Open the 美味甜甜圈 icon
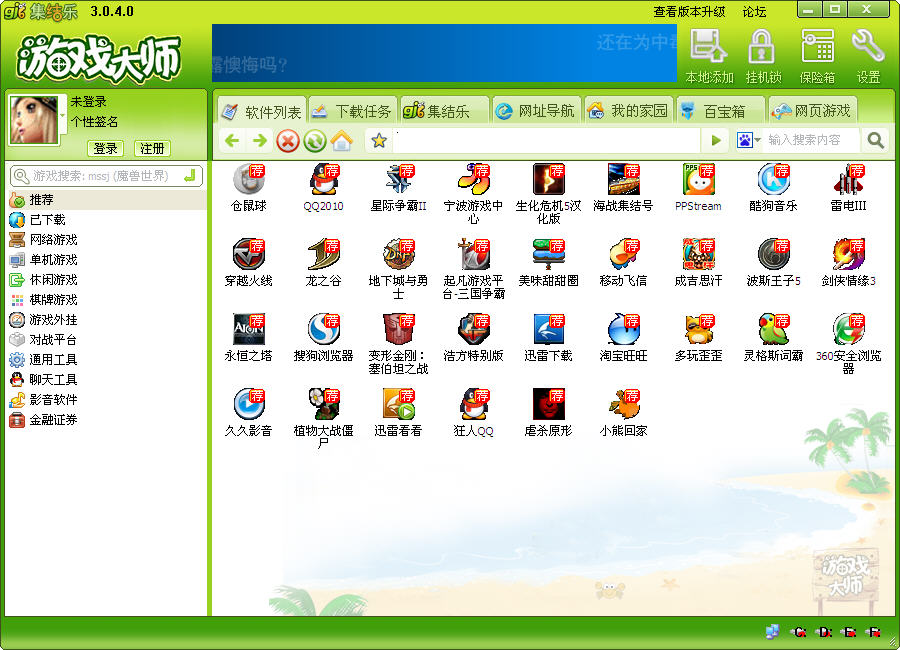 click(548, 254)
